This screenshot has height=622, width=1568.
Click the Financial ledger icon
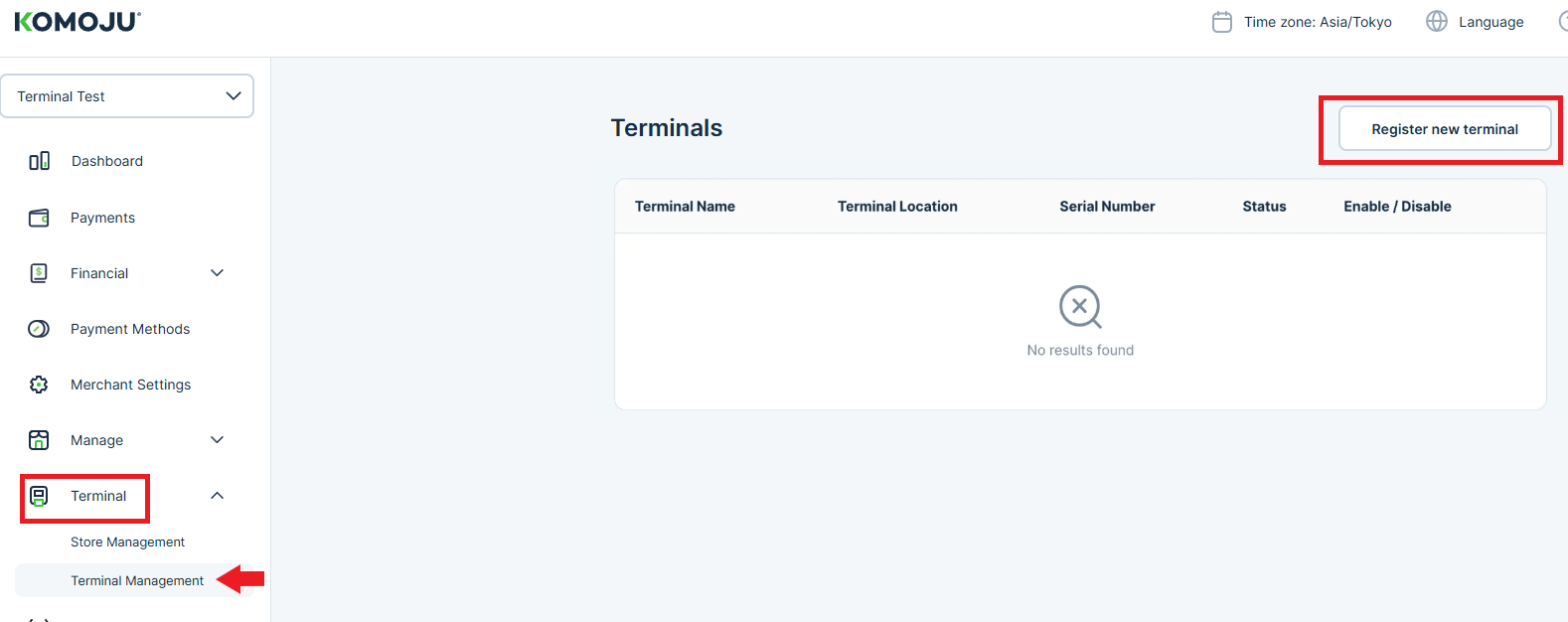pos(40,273)
